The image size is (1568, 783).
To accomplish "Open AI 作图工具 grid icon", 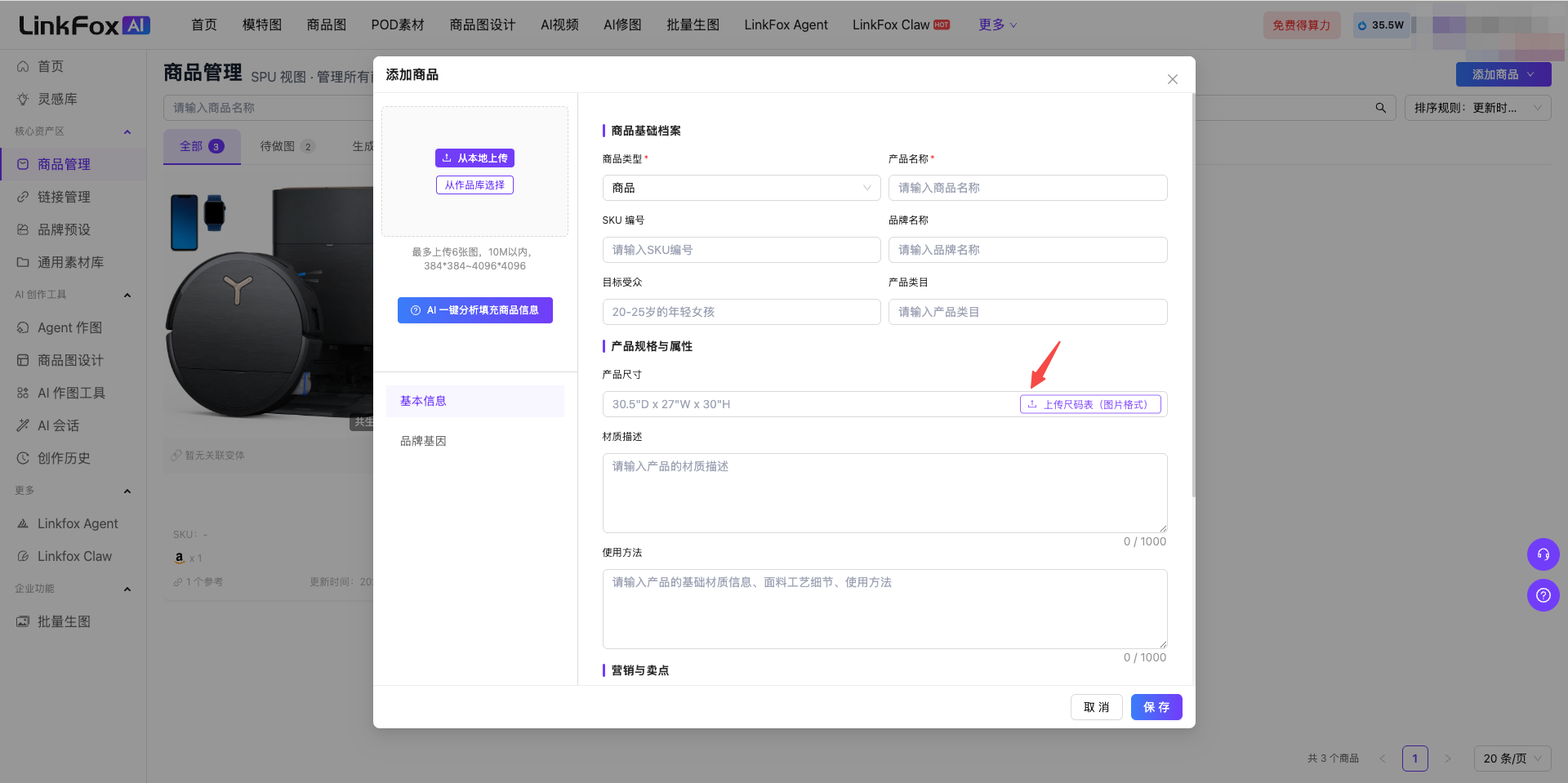I will (23, 393).
